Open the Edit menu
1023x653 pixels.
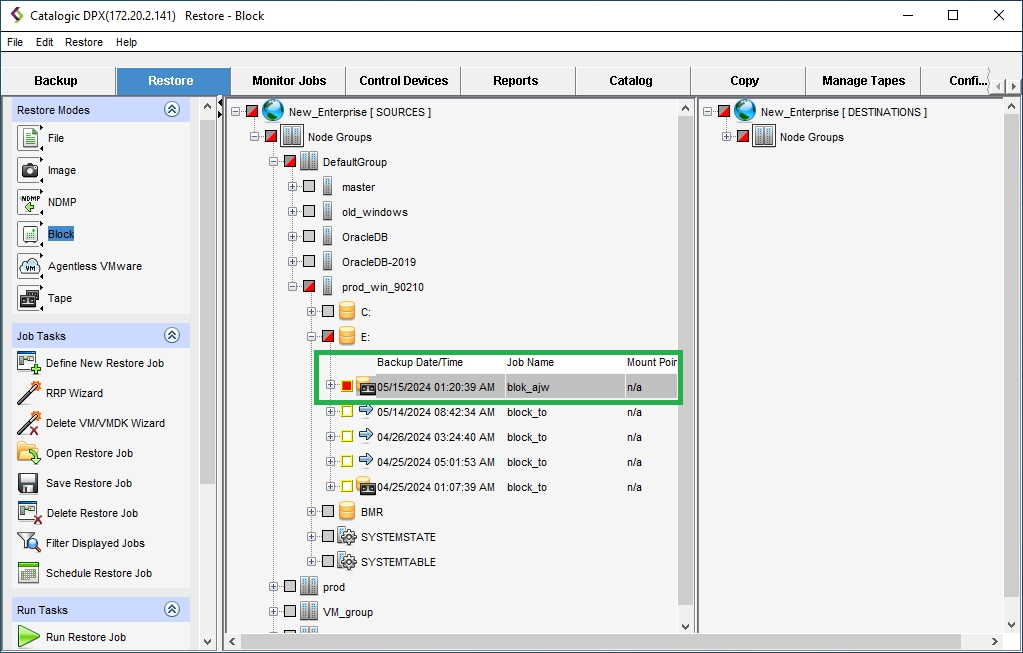44,42
